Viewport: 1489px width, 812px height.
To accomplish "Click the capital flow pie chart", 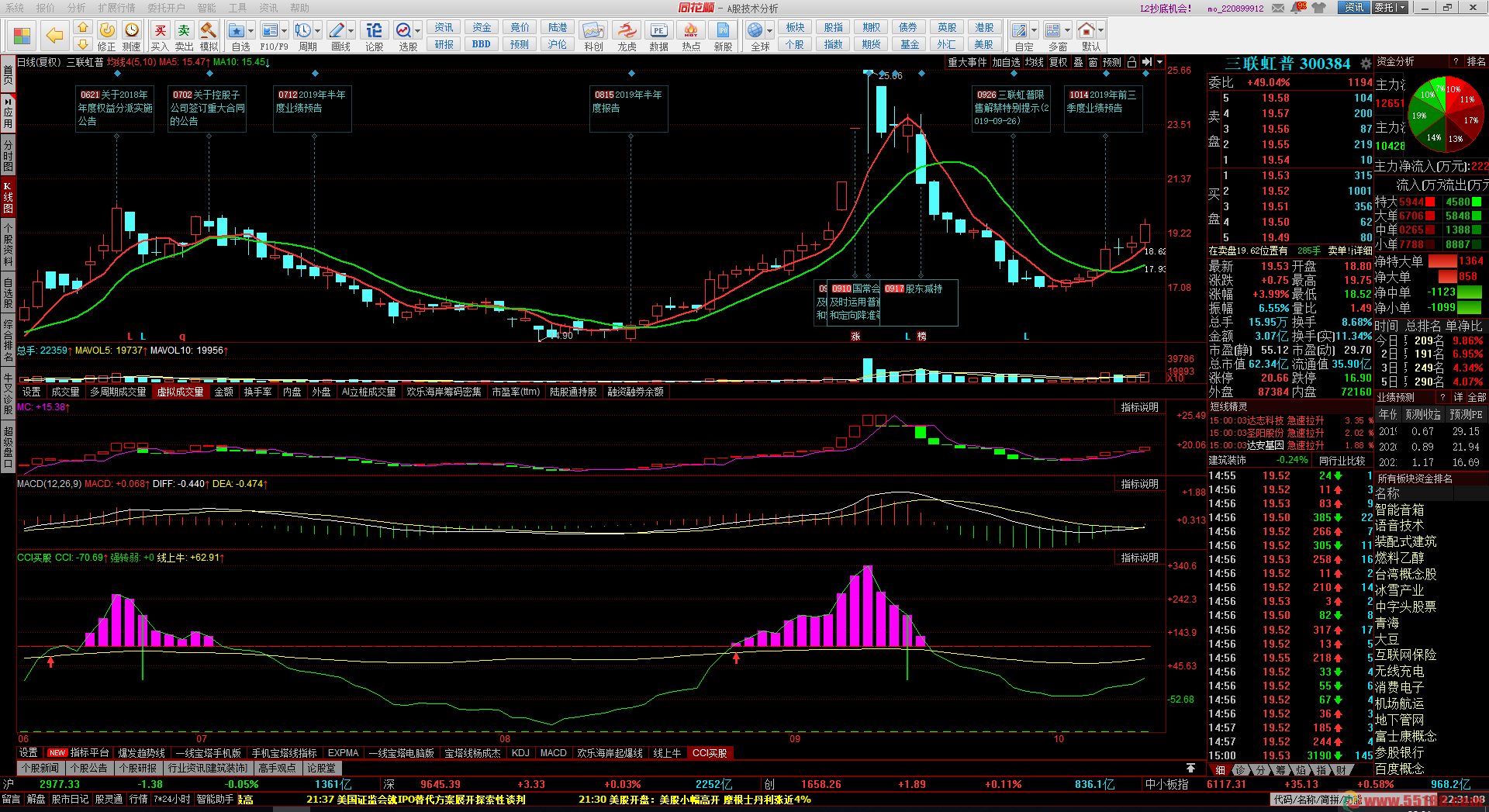I will point(1445,114).
